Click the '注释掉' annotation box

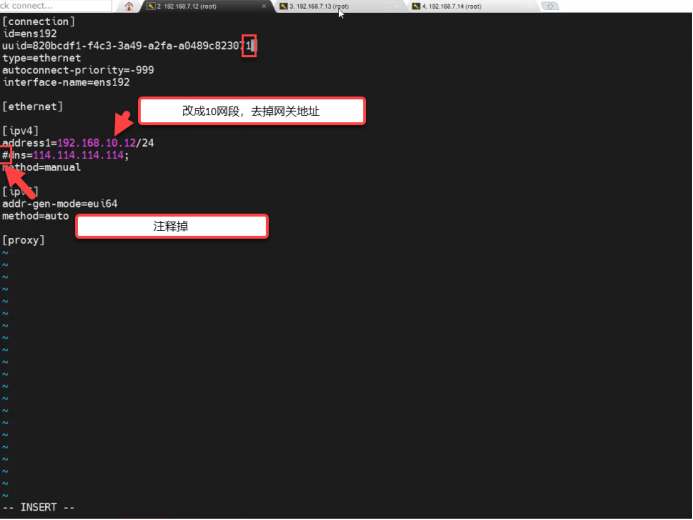171,227
